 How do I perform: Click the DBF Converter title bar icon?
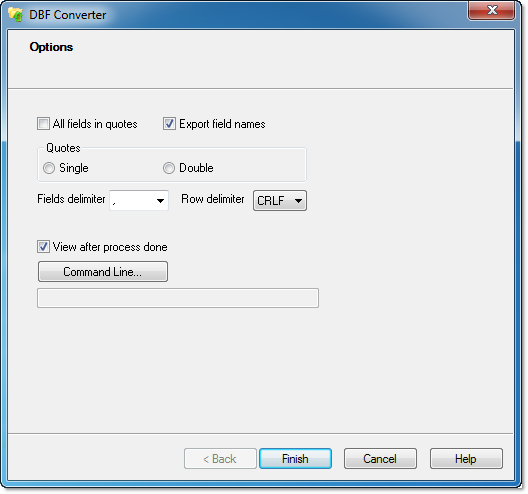click(x=15, y=15)
